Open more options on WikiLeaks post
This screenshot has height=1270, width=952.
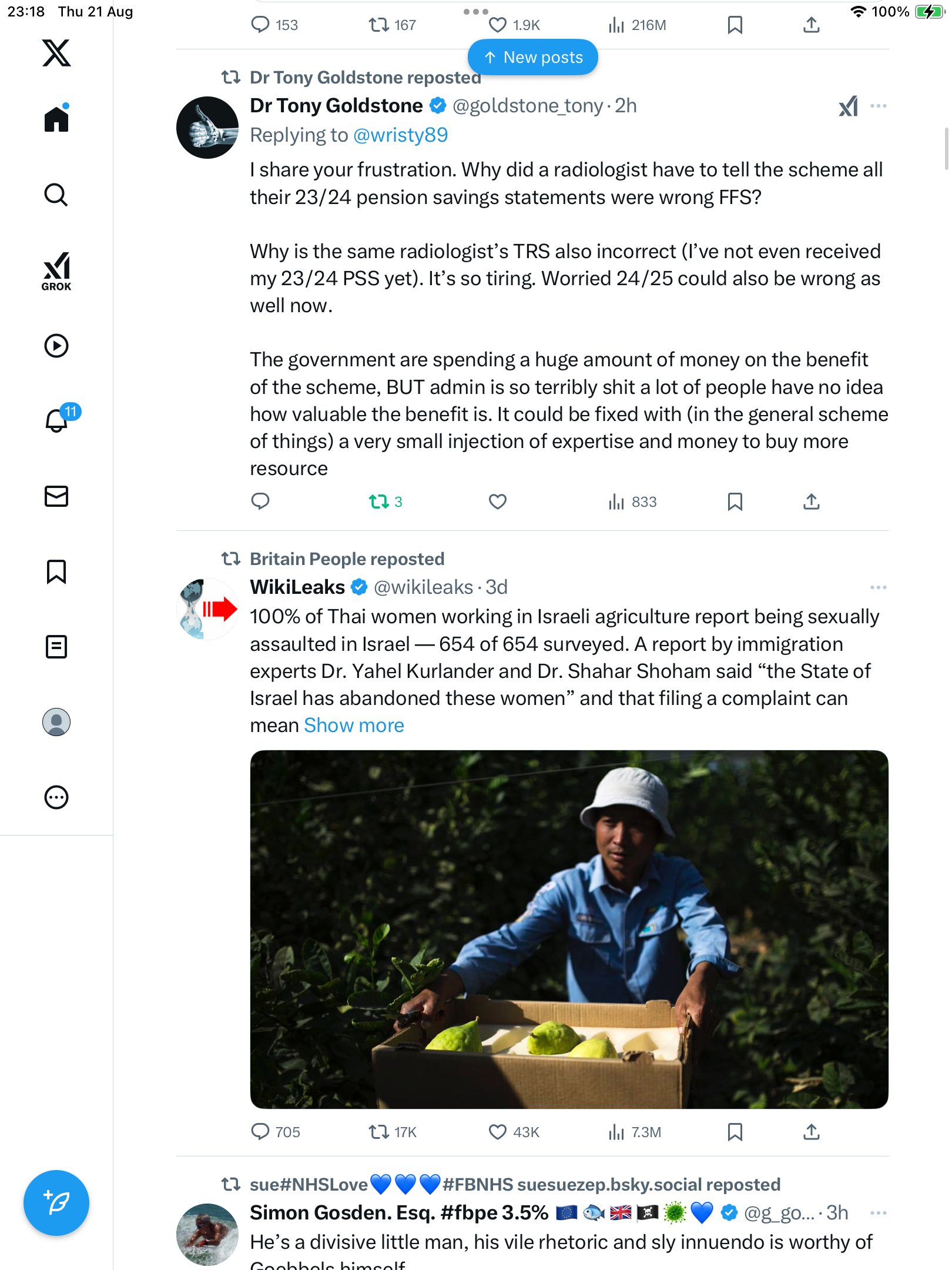click(878, 587)
